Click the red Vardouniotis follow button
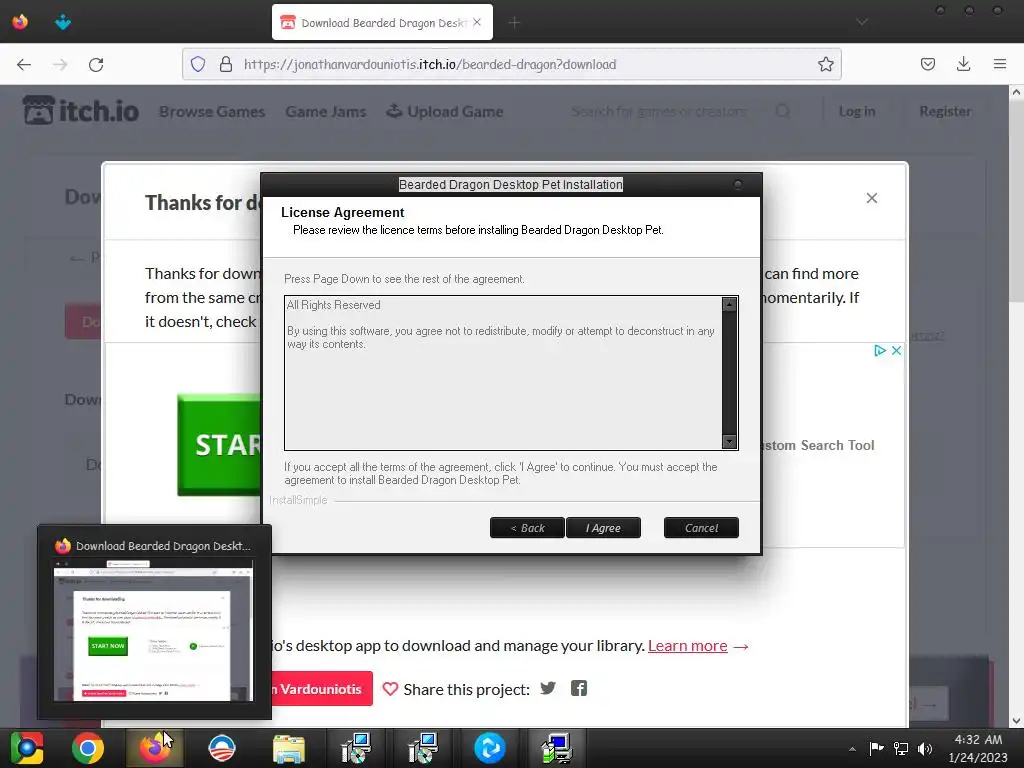The height and width of the screenshot is (768, 1024). point(322,689)
